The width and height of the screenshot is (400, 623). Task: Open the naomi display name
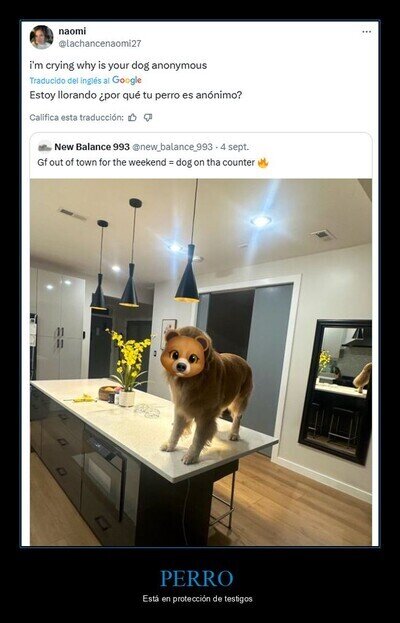[72, 31]
